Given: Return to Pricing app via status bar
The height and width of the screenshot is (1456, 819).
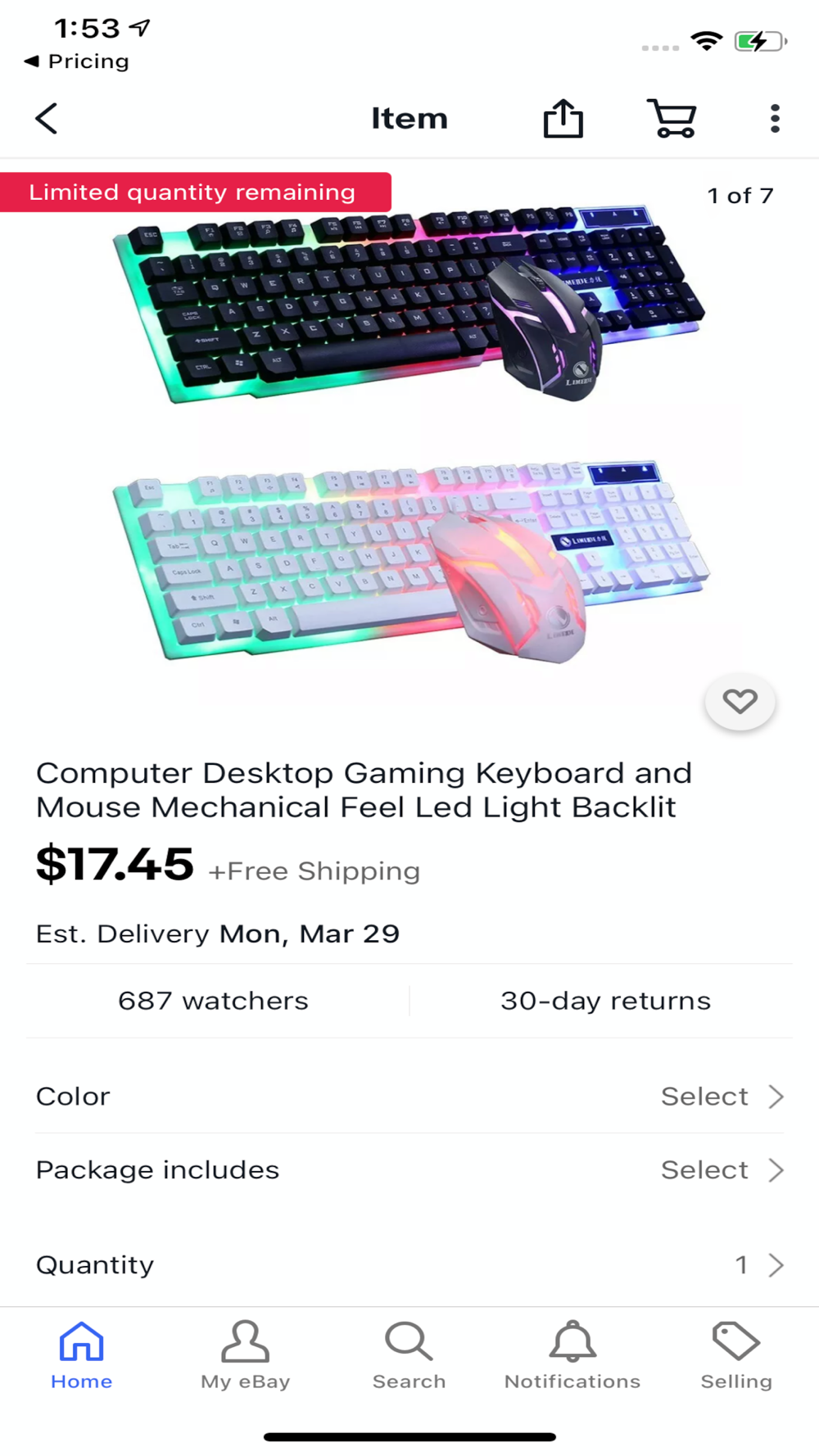Looking at the screenshot, I should (x=77, y=61).
